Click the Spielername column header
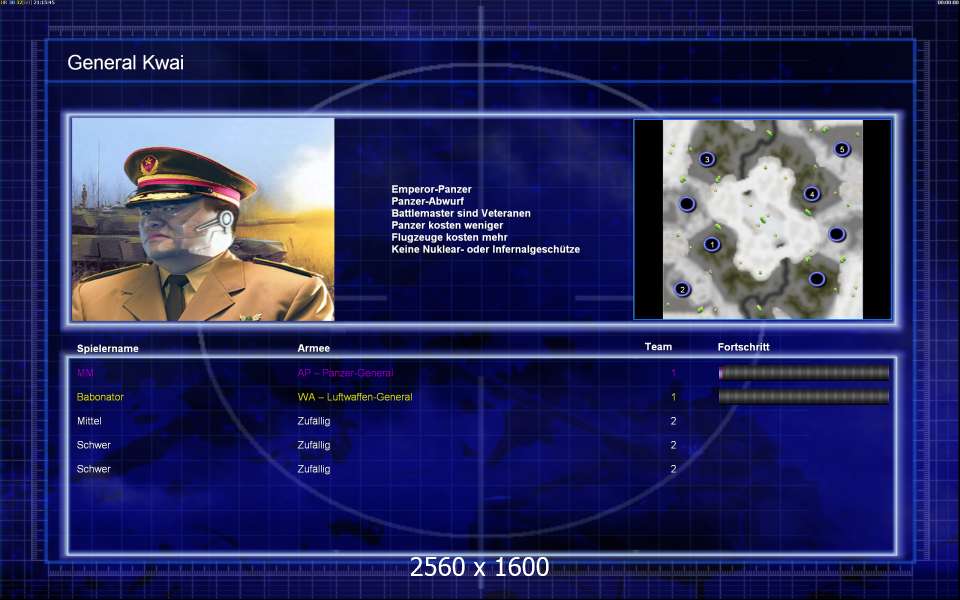Viewport: 960px width, 600px height. [x=108, y=348]
